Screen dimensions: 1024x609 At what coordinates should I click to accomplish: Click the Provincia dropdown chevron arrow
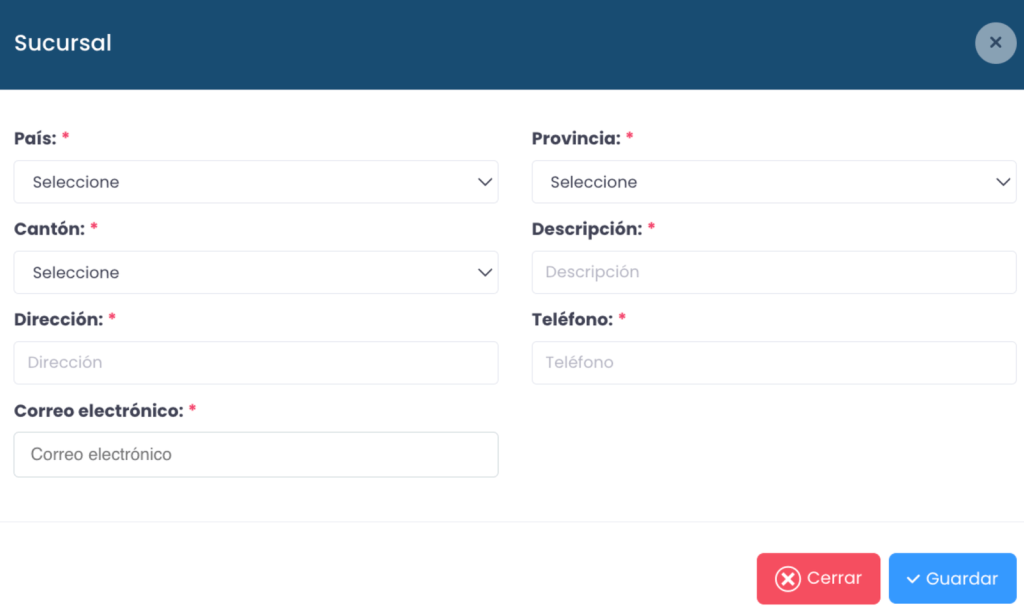[1003, 182]
